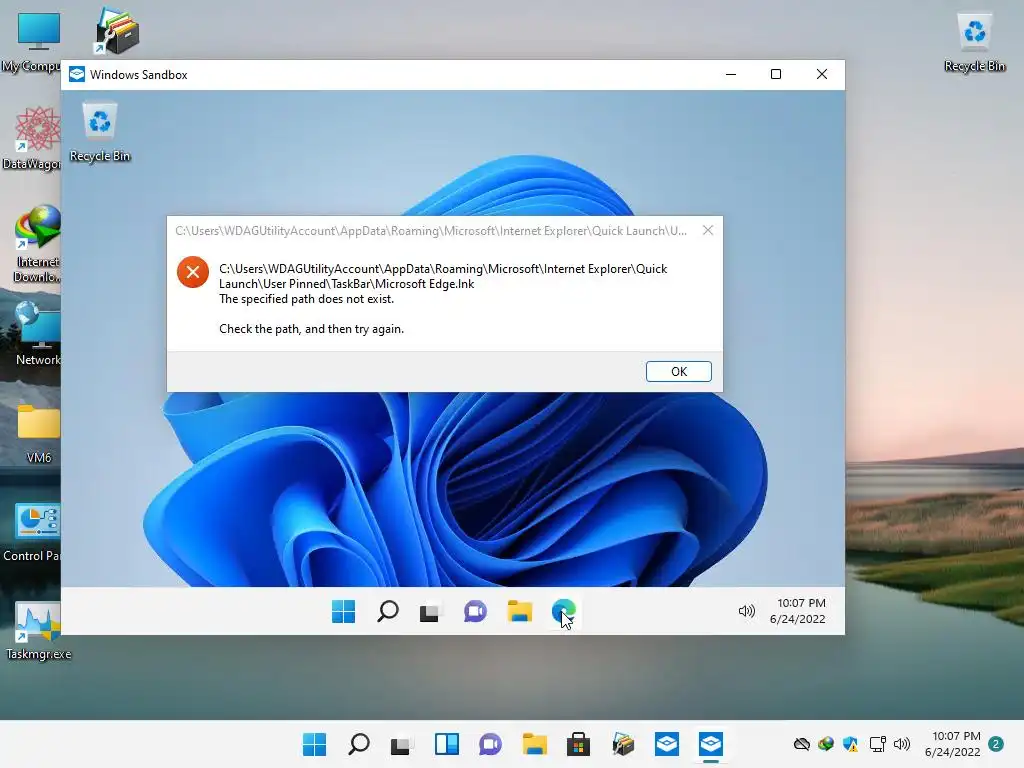Open host taskbar Task View
Viewport: 1024px width, 768px height.
[x=402, y=744]
